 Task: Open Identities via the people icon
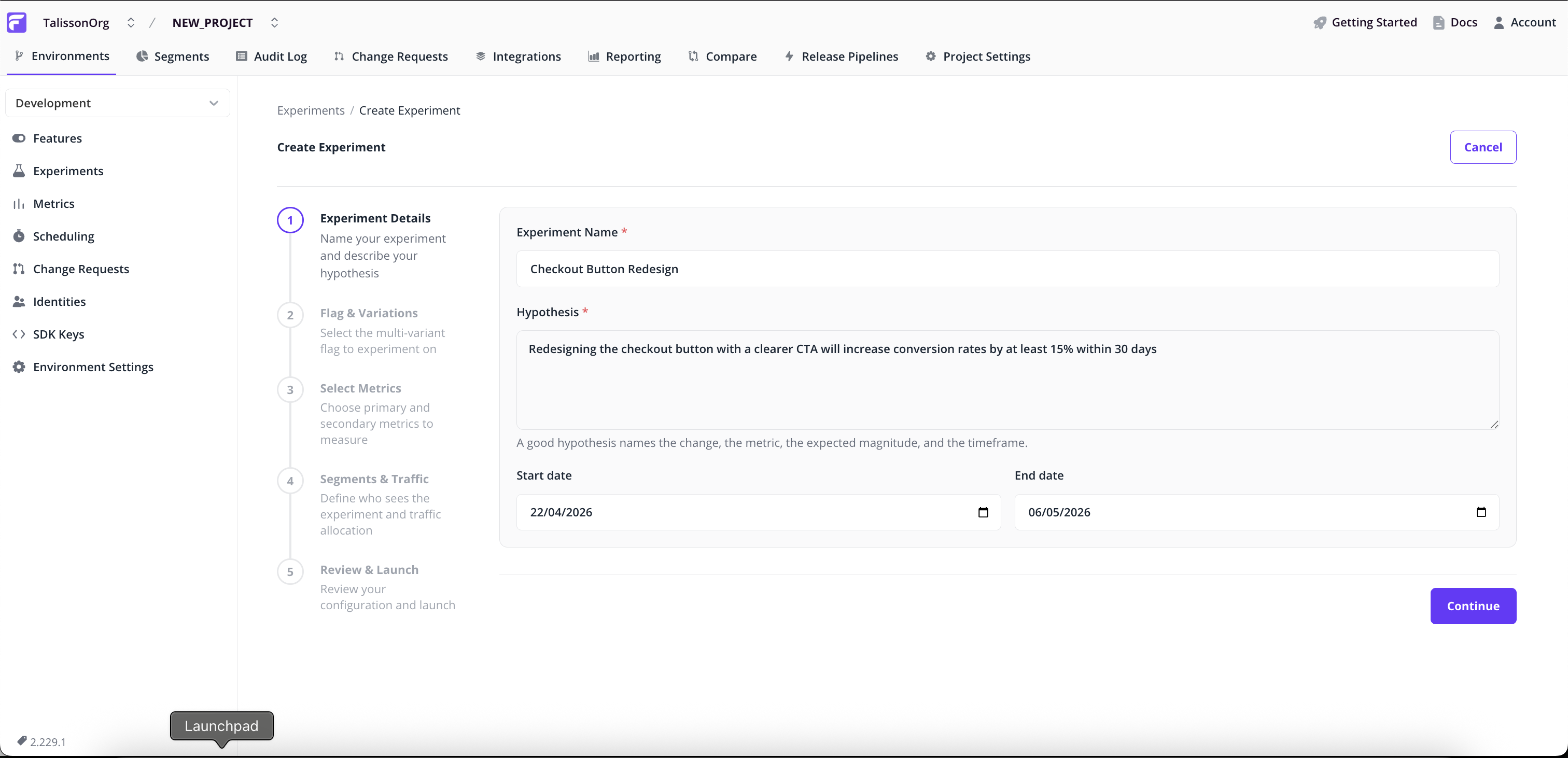19,301
